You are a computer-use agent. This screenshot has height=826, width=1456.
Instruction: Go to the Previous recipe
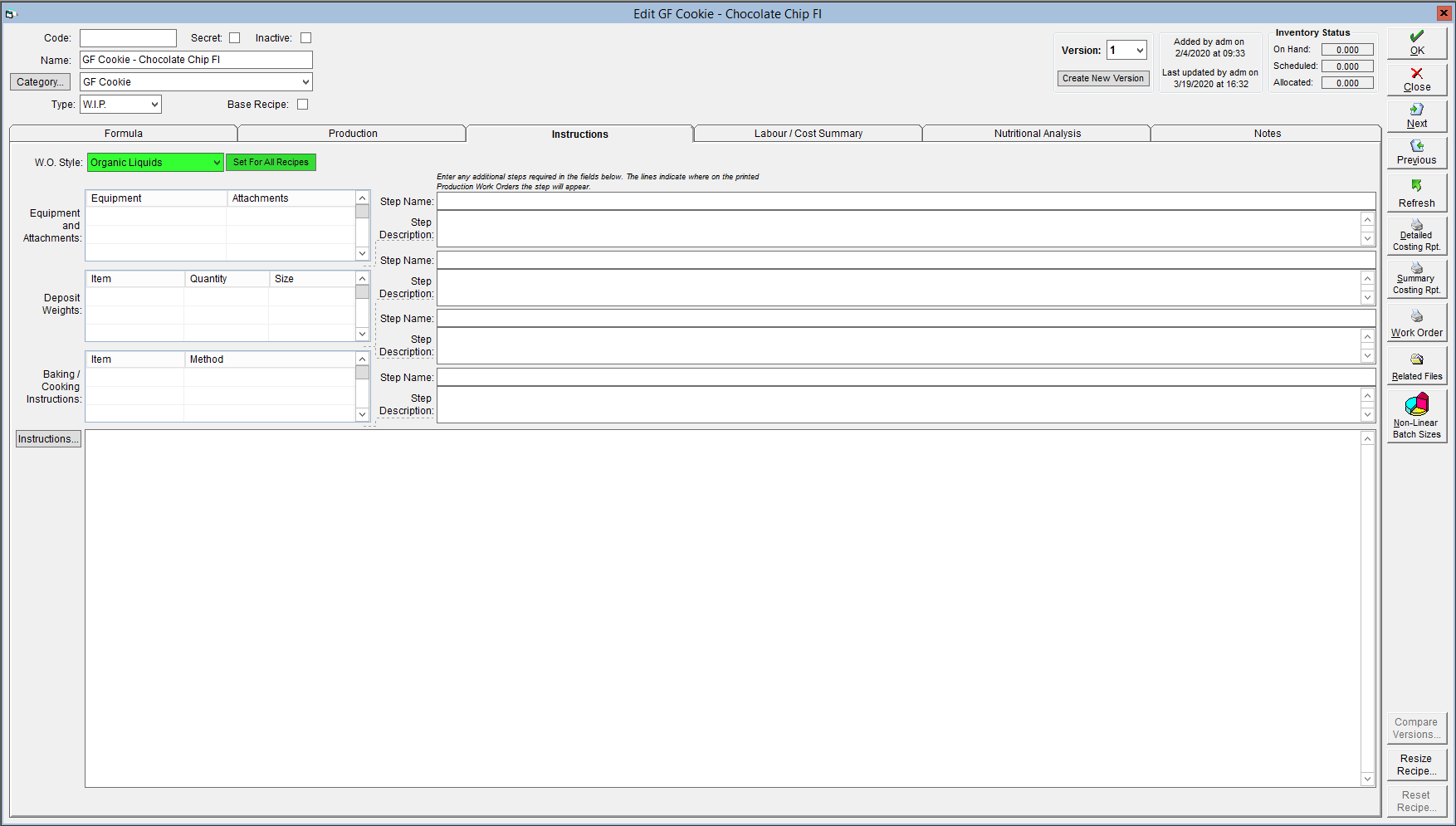point(1417,153)
